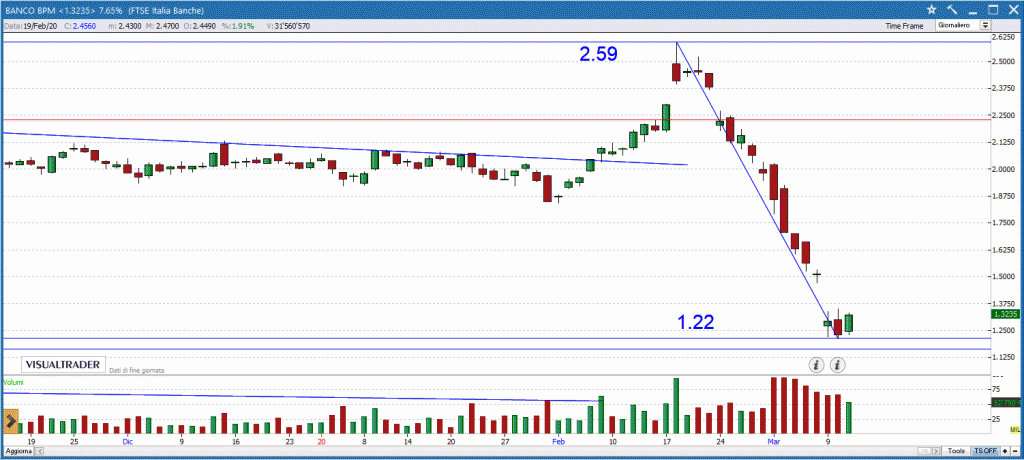Click the 2.6250 price axis label
This screenshot has height=460, width=1024.
pos(1005,38)
